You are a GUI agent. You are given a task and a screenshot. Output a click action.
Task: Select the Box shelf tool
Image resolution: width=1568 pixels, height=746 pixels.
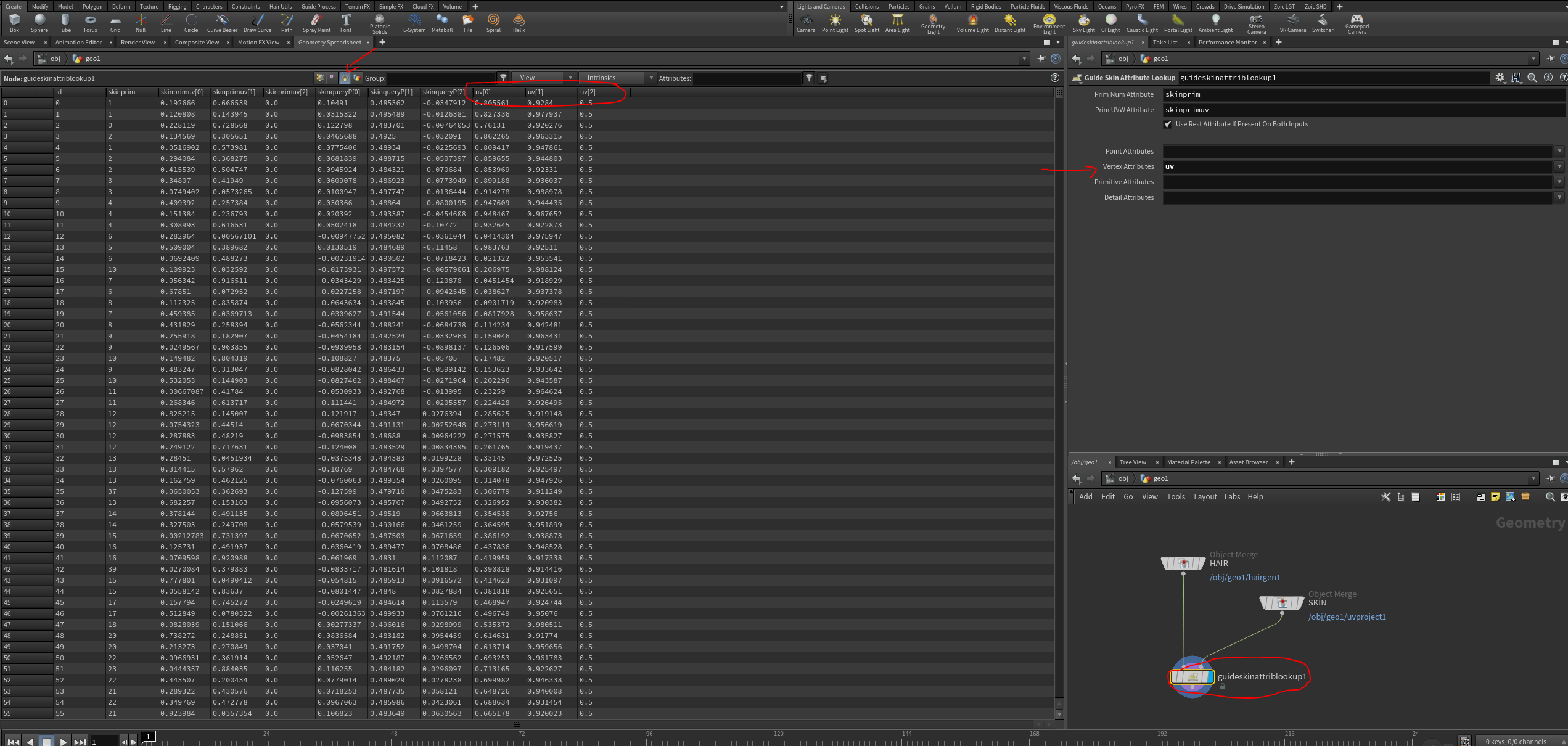15,23
